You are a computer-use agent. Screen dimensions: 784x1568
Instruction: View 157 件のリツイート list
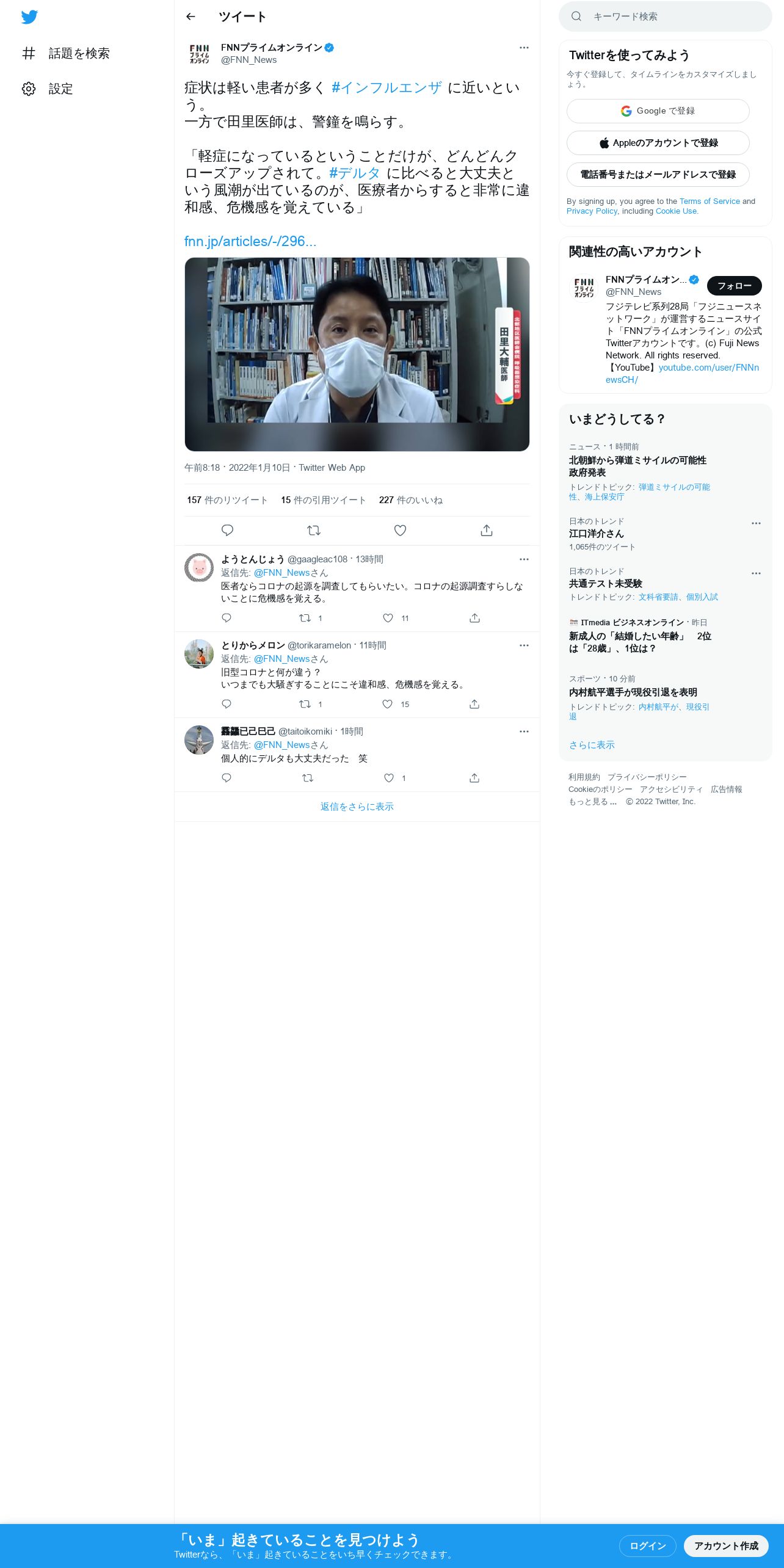point(227,500)
